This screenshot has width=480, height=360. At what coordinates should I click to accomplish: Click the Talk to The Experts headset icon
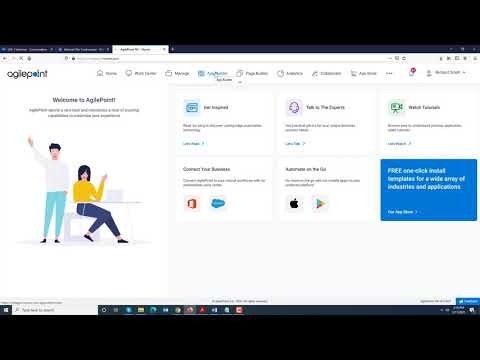294,107
